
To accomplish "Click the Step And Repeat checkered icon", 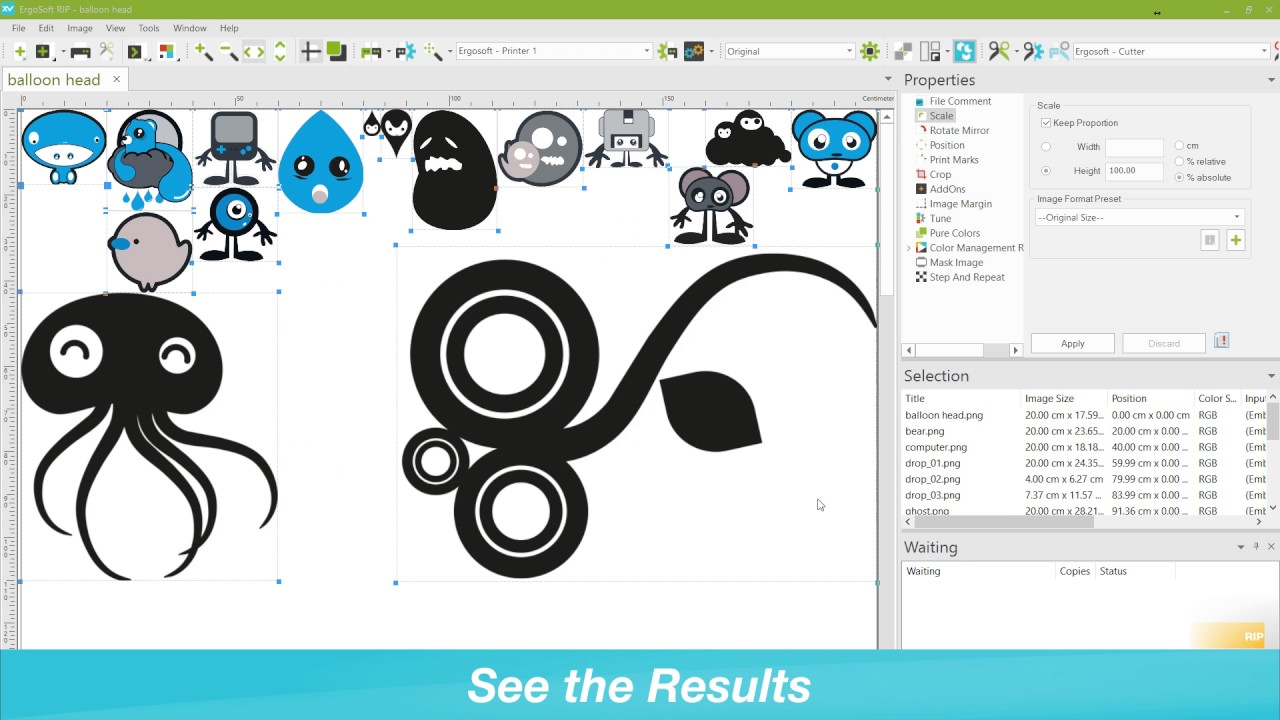I will click(920, 277).
